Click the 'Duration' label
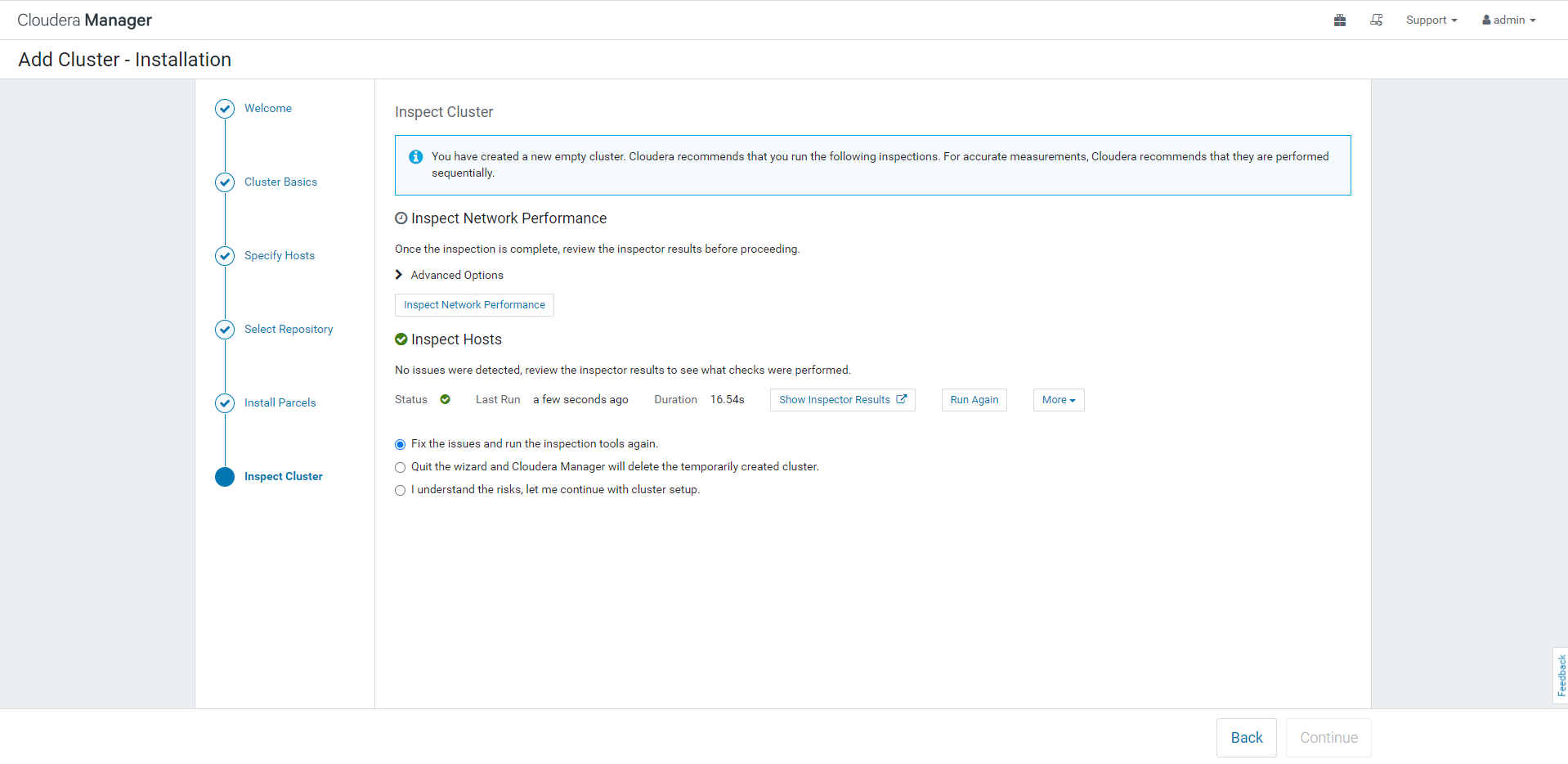1568x764 pixels. coord(676,400)
